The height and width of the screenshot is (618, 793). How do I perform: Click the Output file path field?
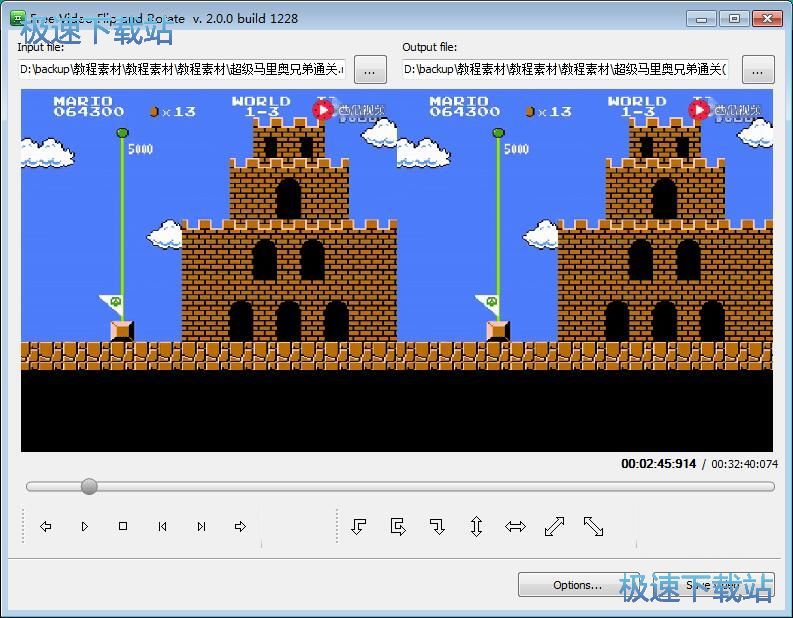[565, 69]
